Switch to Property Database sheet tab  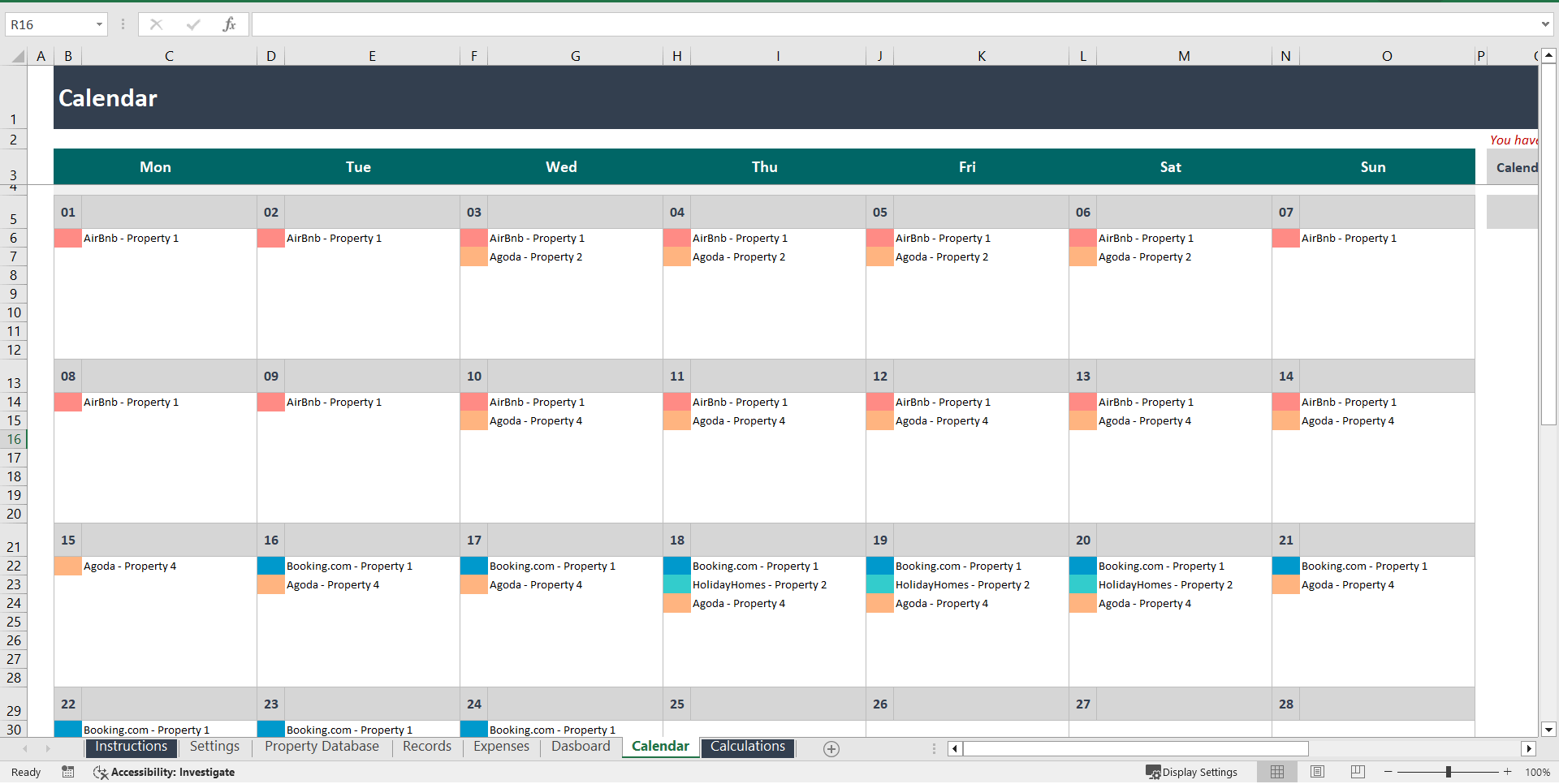(322, 747)
